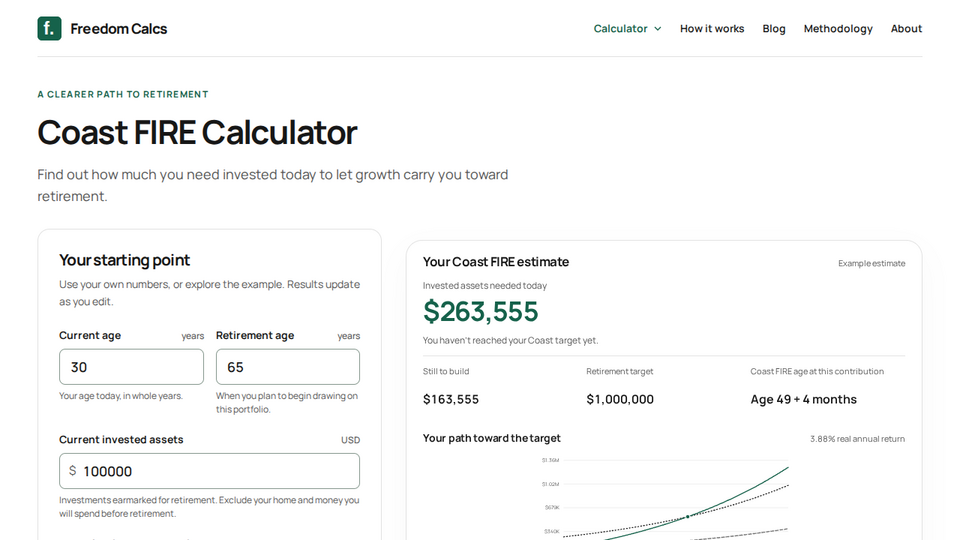Click the Your Coast FIRE estimate heading
The image size is (960, 540).
pyautogui.click(x=495, y=262)
